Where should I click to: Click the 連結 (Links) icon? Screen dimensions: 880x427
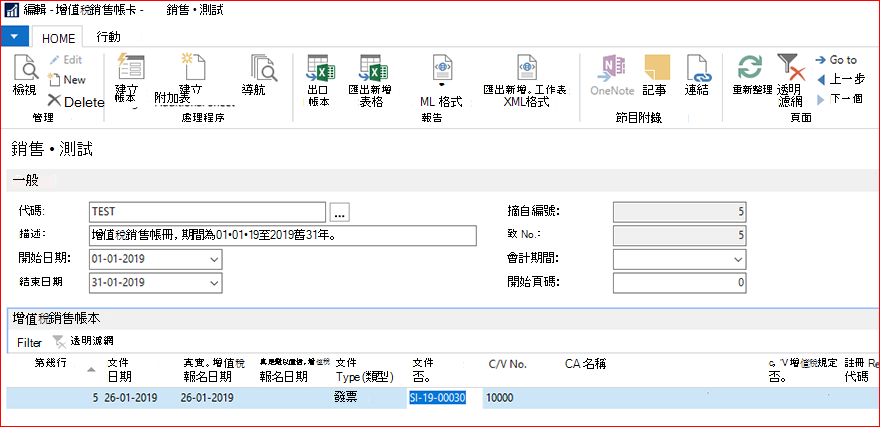coord(699,68)
